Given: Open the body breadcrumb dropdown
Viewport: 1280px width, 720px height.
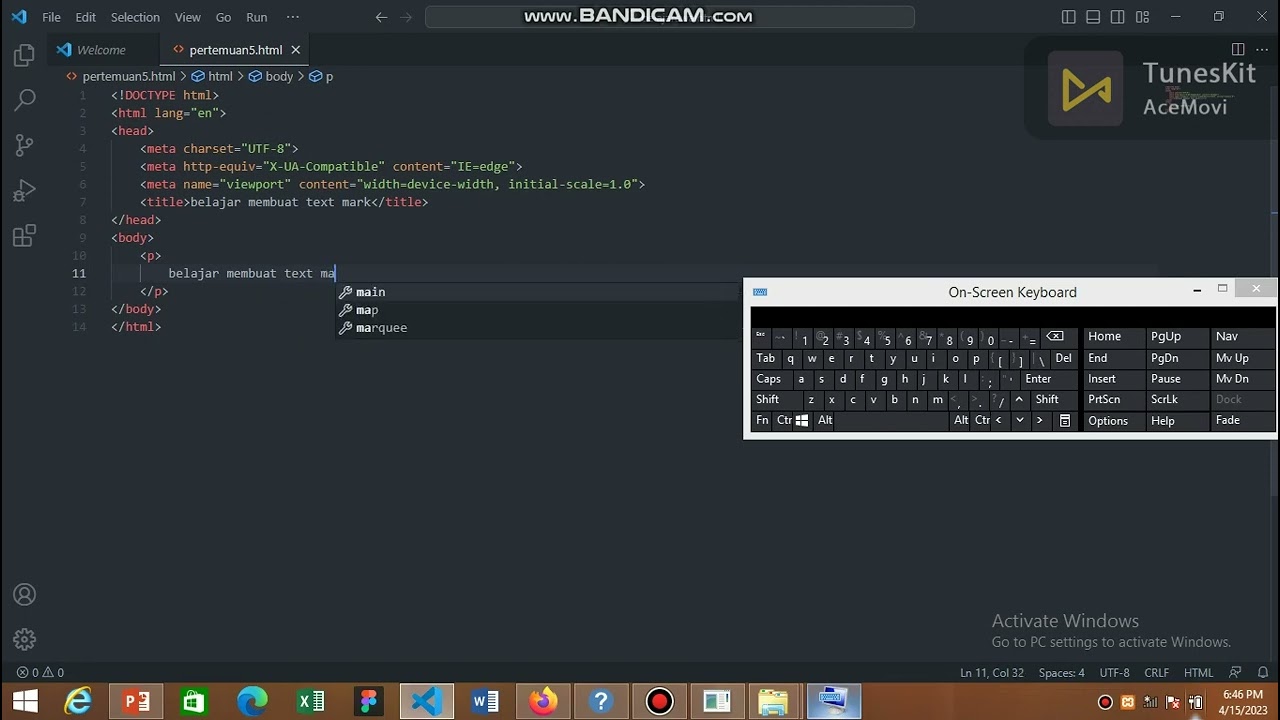Looking at the screenshot, I should click(x=271, y=76).
